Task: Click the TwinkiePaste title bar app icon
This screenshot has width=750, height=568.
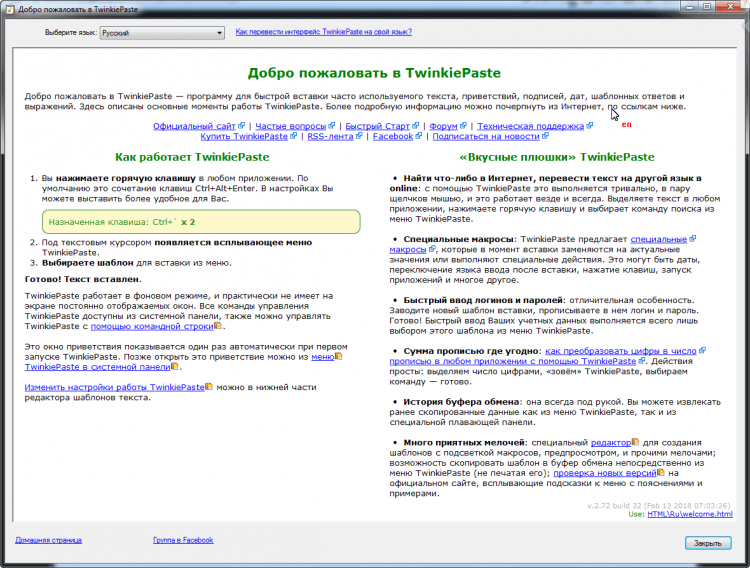Action: coord(9,9)
